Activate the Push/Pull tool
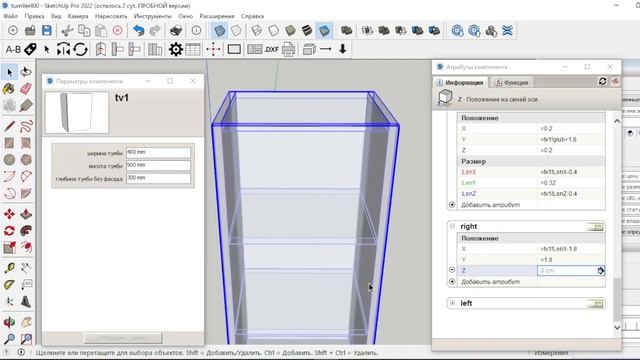The height and width of the screenshot is (360, 640). click(x=26, y=214)
